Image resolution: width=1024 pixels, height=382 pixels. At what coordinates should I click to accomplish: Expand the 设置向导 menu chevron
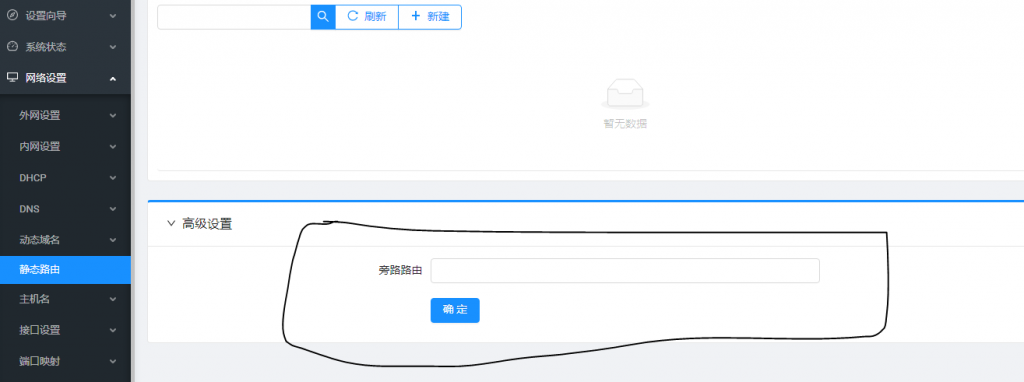coord(113,16)
